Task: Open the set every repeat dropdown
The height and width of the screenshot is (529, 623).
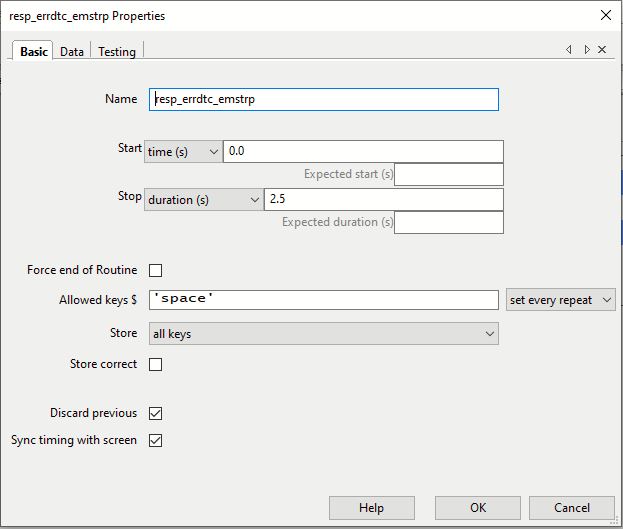Action: (561, 300)
